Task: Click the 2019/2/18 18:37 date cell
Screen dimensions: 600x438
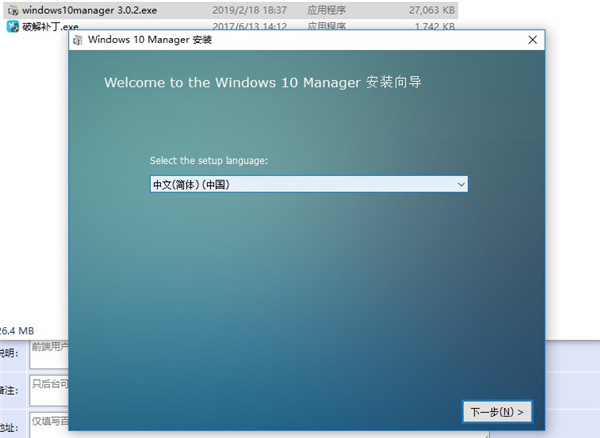Action: (249, 10)
